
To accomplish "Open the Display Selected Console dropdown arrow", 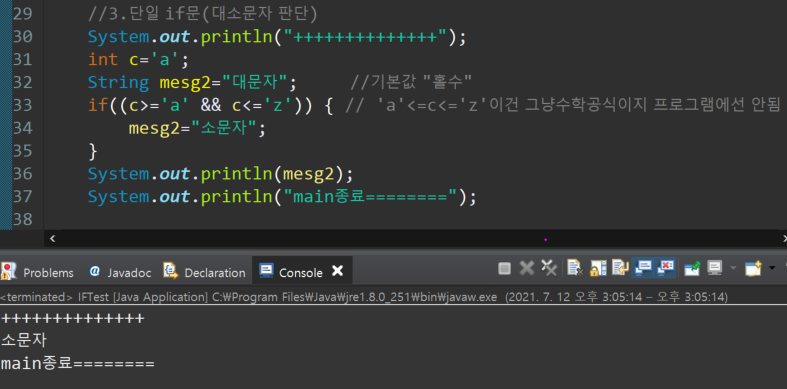I will tap(733, 269).
